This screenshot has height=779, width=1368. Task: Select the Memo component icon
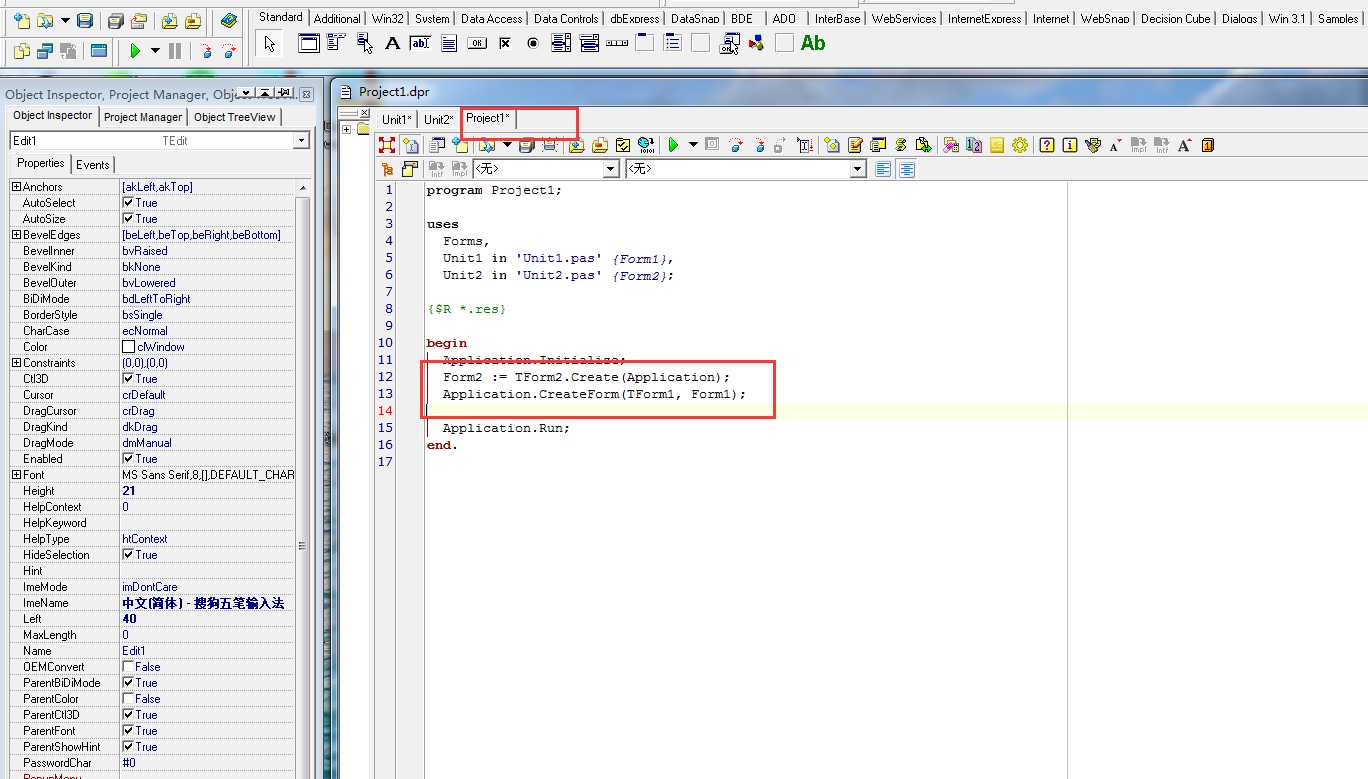[449, 43]
